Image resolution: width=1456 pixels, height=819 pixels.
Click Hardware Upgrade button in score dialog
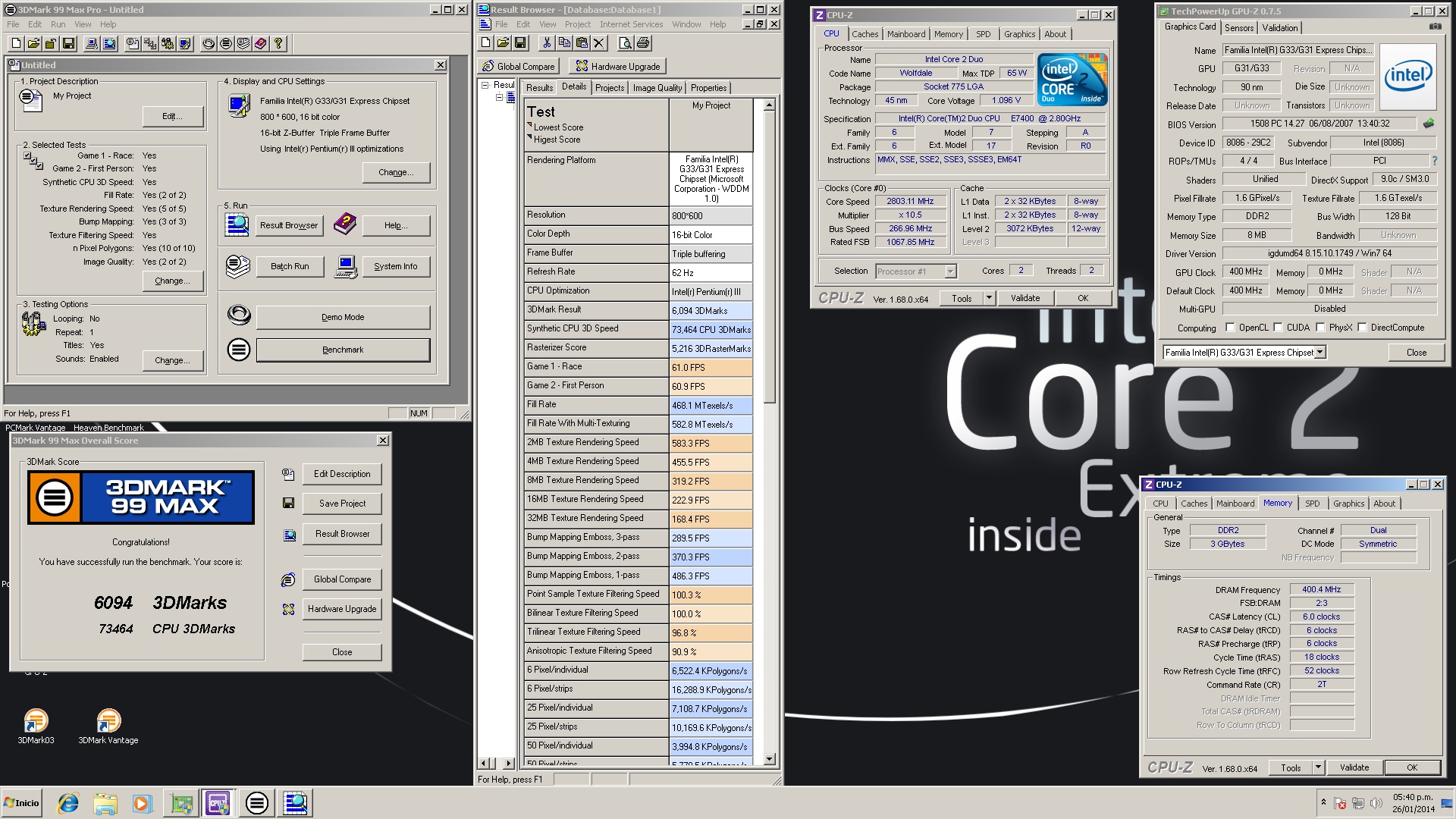[342, 609]
